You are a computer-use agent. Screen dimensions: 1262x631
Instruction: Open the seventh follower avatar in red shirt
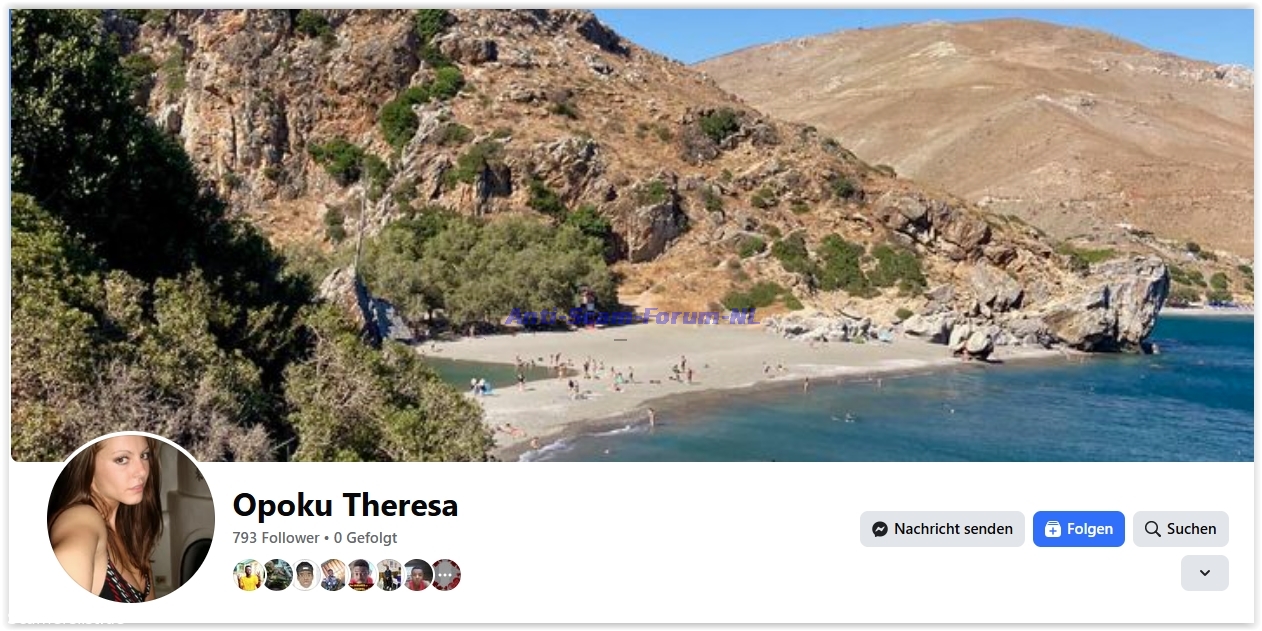coord(417,575)
